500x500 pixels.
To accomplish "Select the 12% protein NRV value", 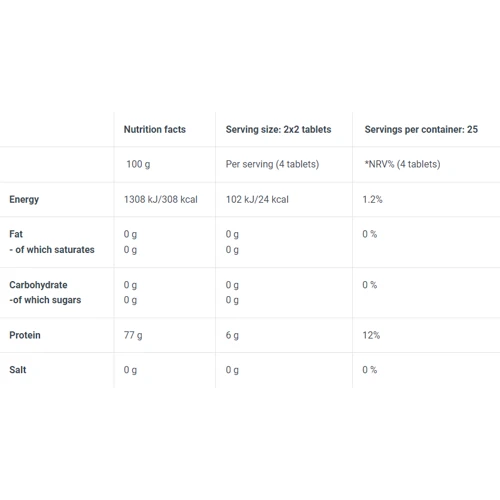I will 371,335.
